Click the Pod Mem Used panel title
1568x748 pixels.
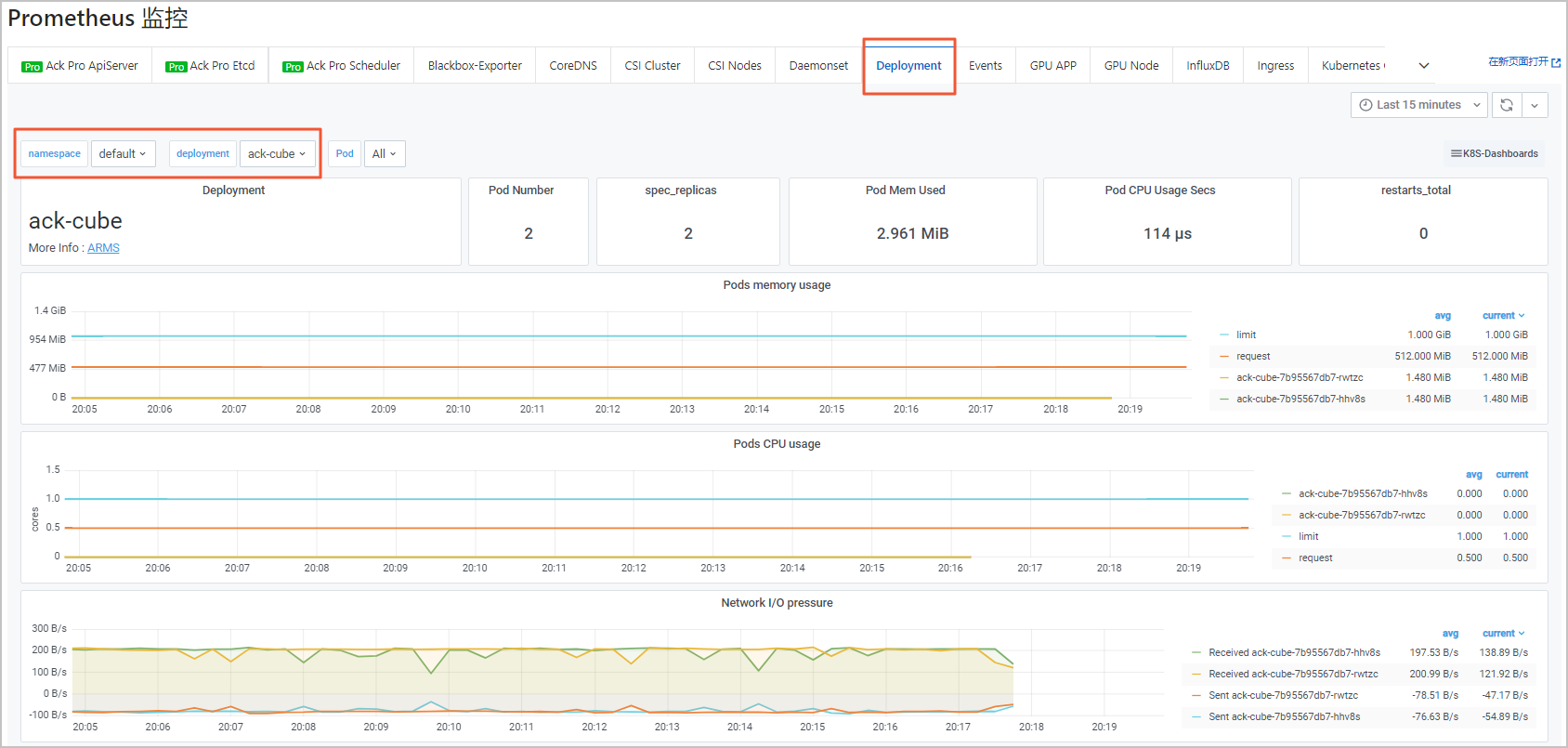(906, 190)
